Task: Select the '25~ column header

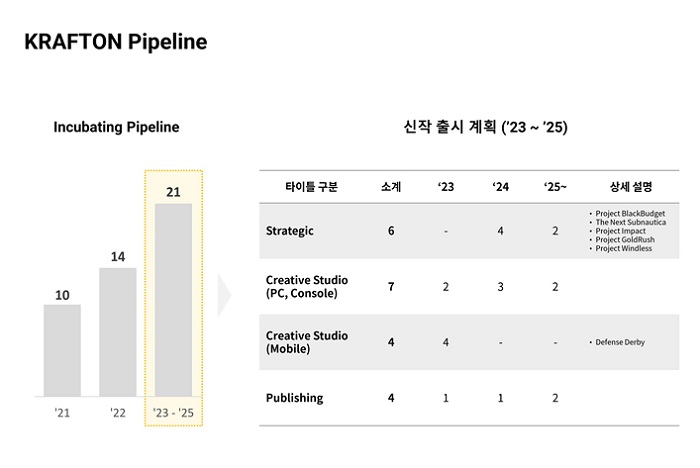Action: pos(555,187)
